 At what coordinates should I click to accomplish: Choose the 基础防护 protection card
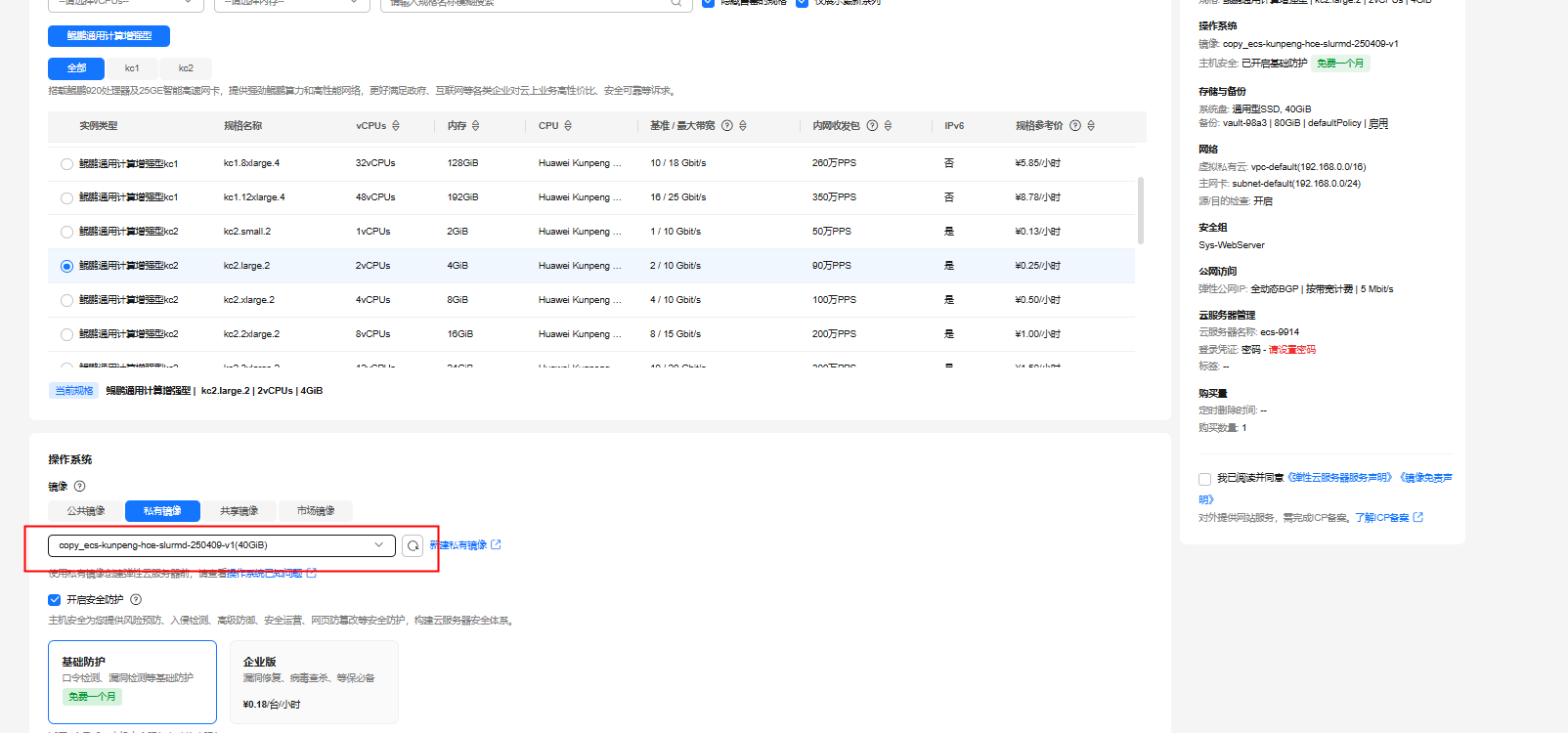click(132, 682)
